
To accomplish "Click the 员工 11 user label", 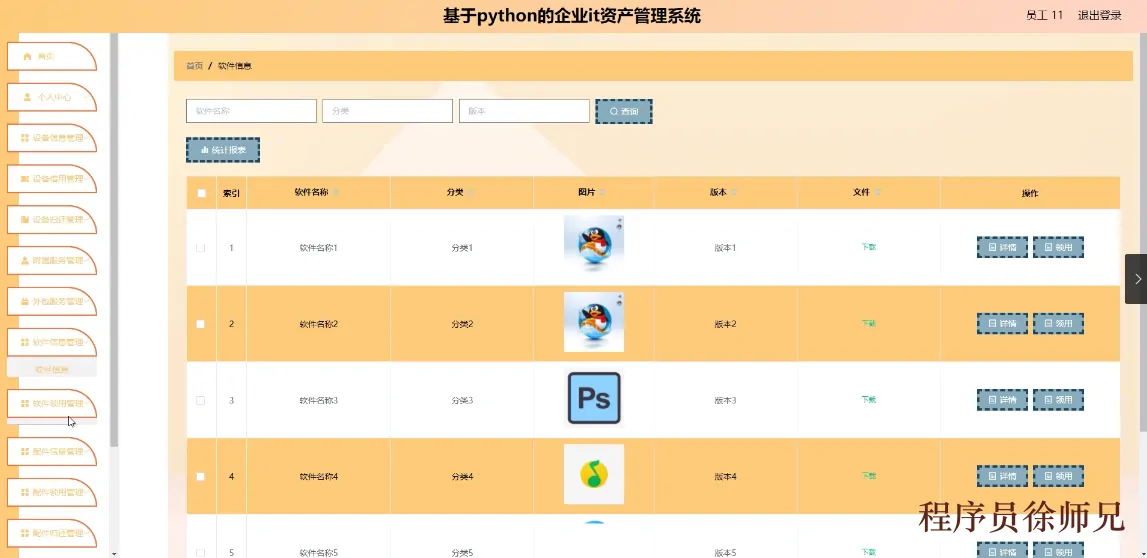I will pyautogui.click(x=1045, y=15).
